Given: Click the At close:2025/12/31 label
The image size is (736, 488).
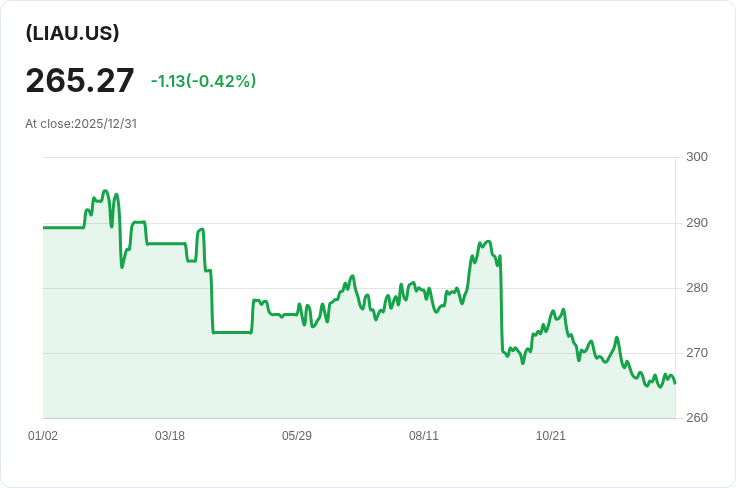Looking at the screenshot, I should point(80,124).
